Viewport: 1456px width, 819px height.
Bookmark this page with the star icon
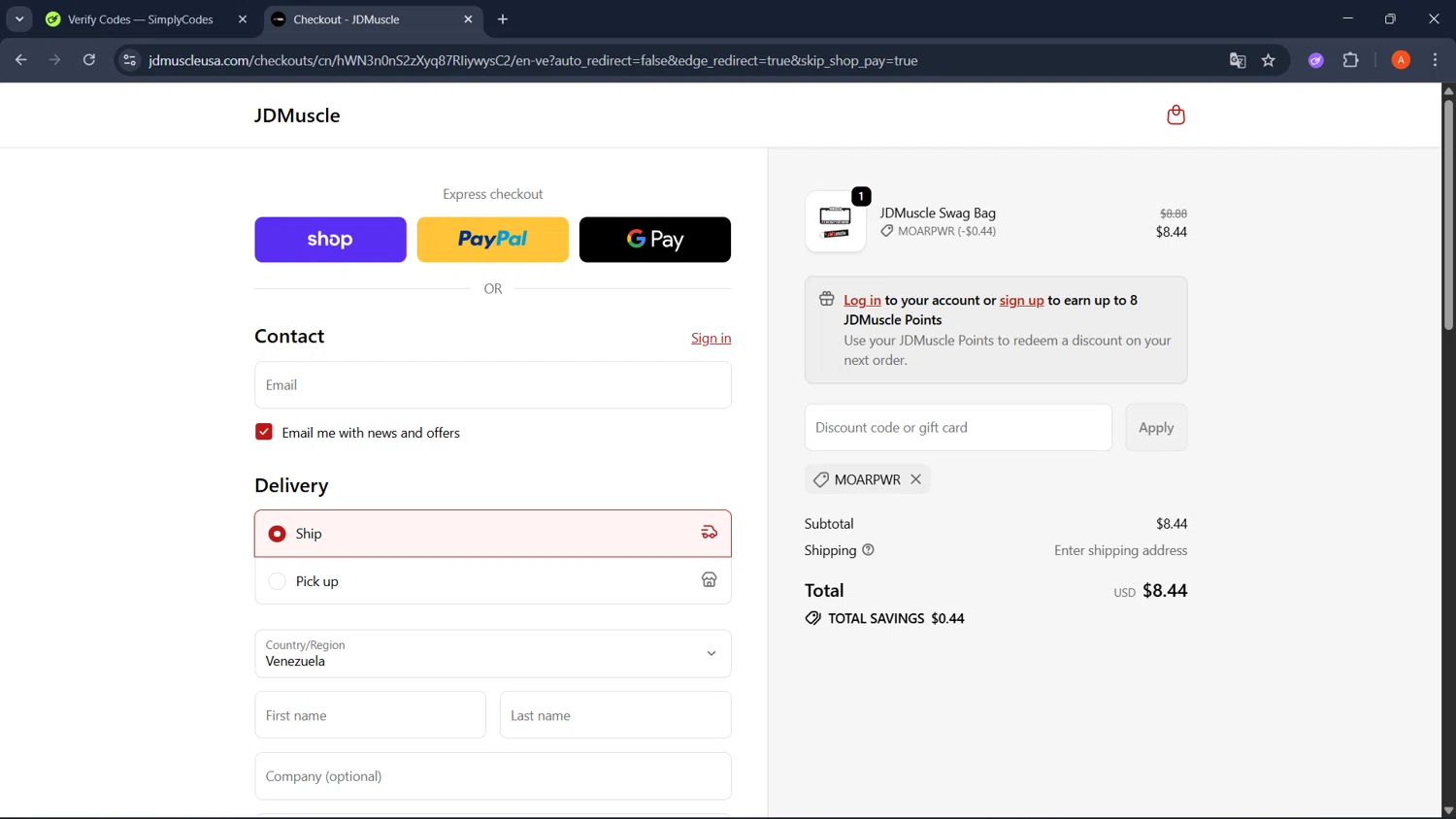(1268, 60)
